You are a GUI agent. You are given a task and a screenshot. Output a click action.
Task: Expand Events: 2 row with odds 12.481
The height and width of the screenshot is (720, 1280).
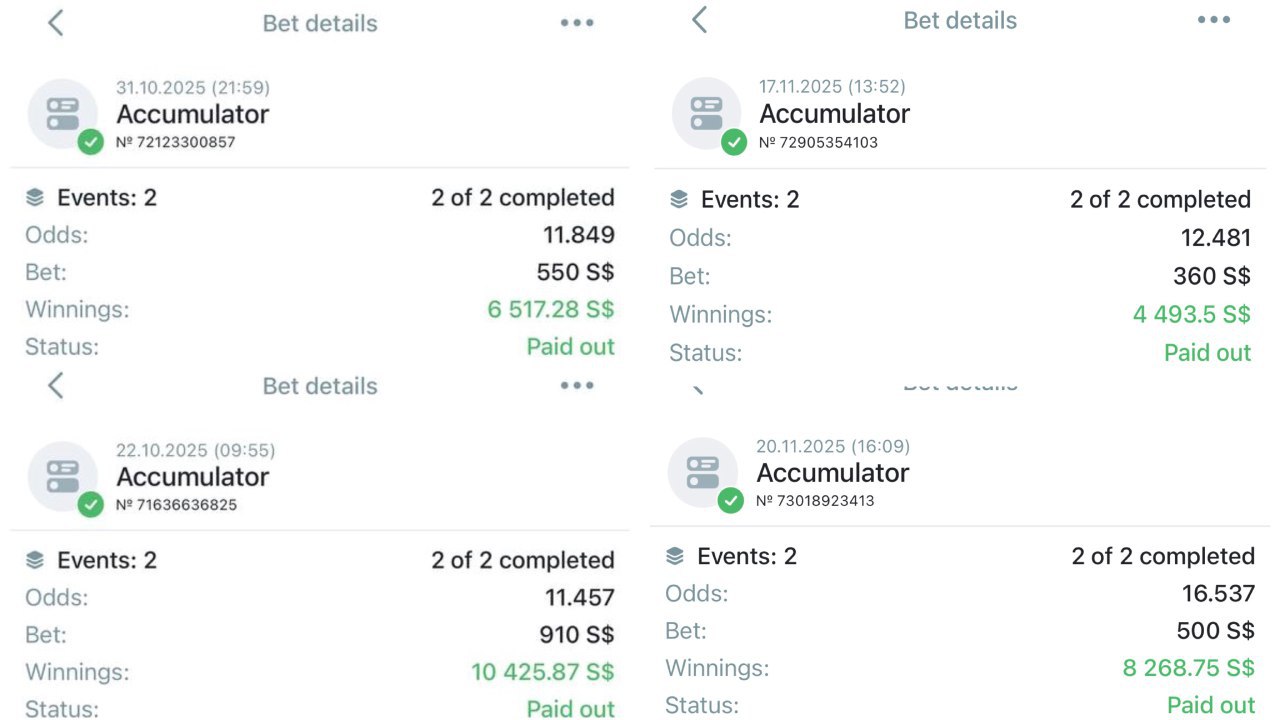click(960, 199)
